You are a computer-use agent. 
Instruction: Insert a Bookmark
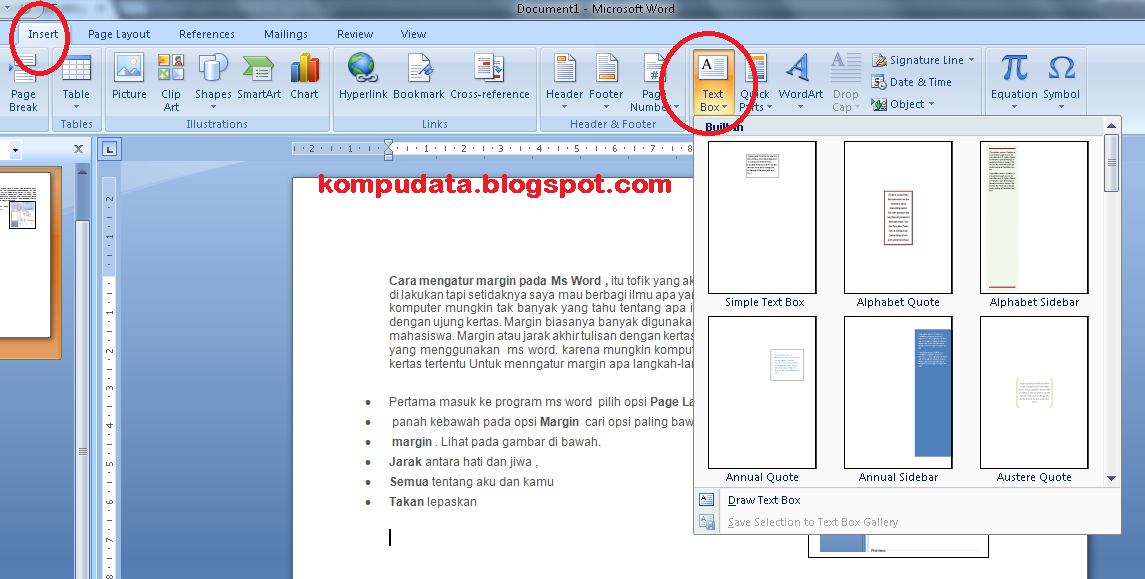click(x=418, y=77)
